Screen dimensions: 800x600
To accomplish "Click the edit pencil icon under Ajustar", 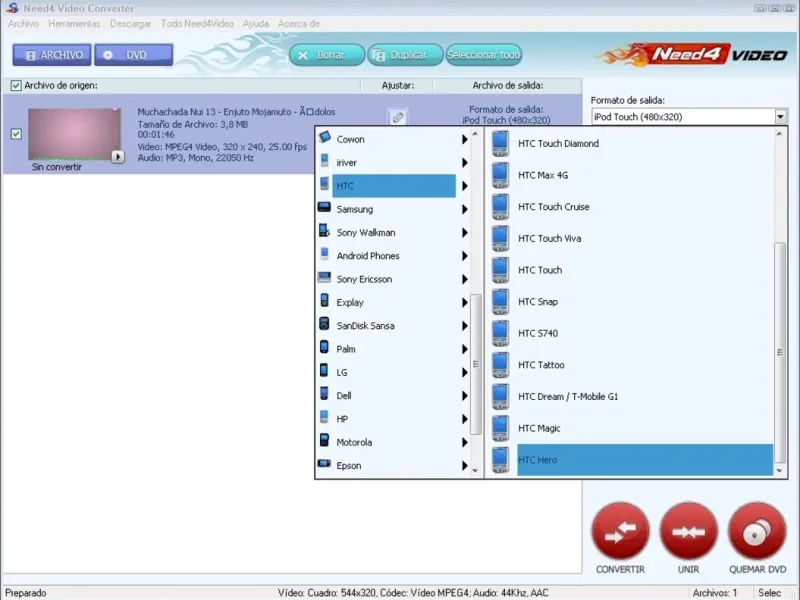I will pos(397,117).
